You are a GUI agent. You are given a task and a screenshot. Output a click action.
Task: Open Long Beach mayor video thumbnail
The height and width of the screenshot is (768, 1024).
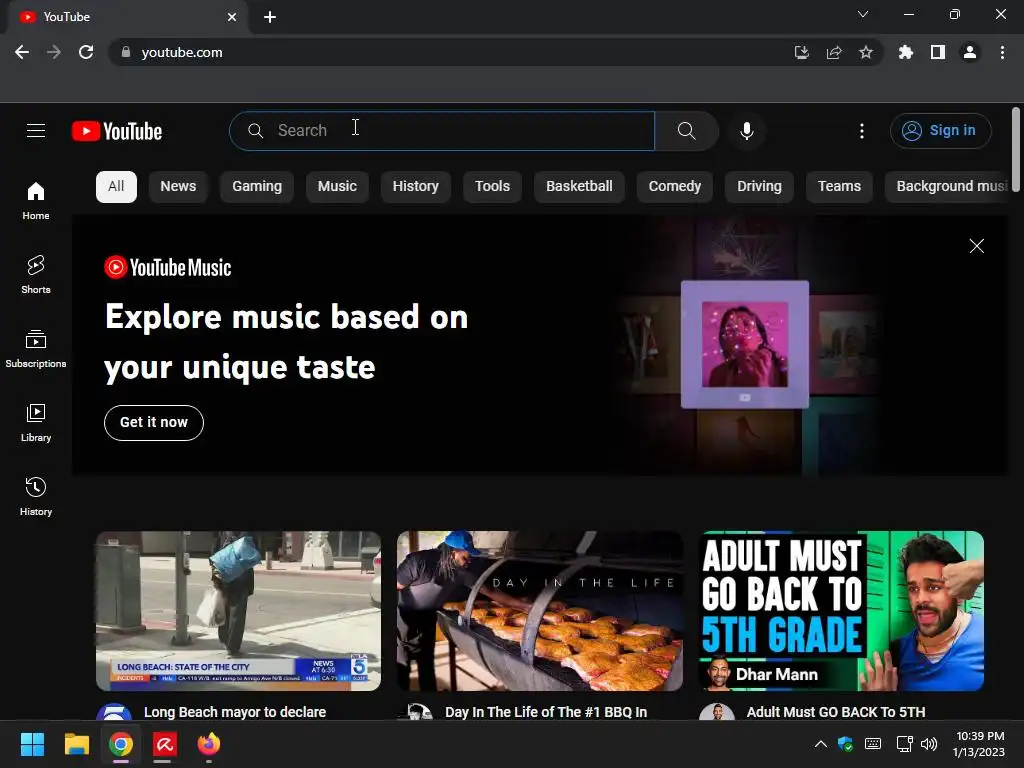pos(238,611)
